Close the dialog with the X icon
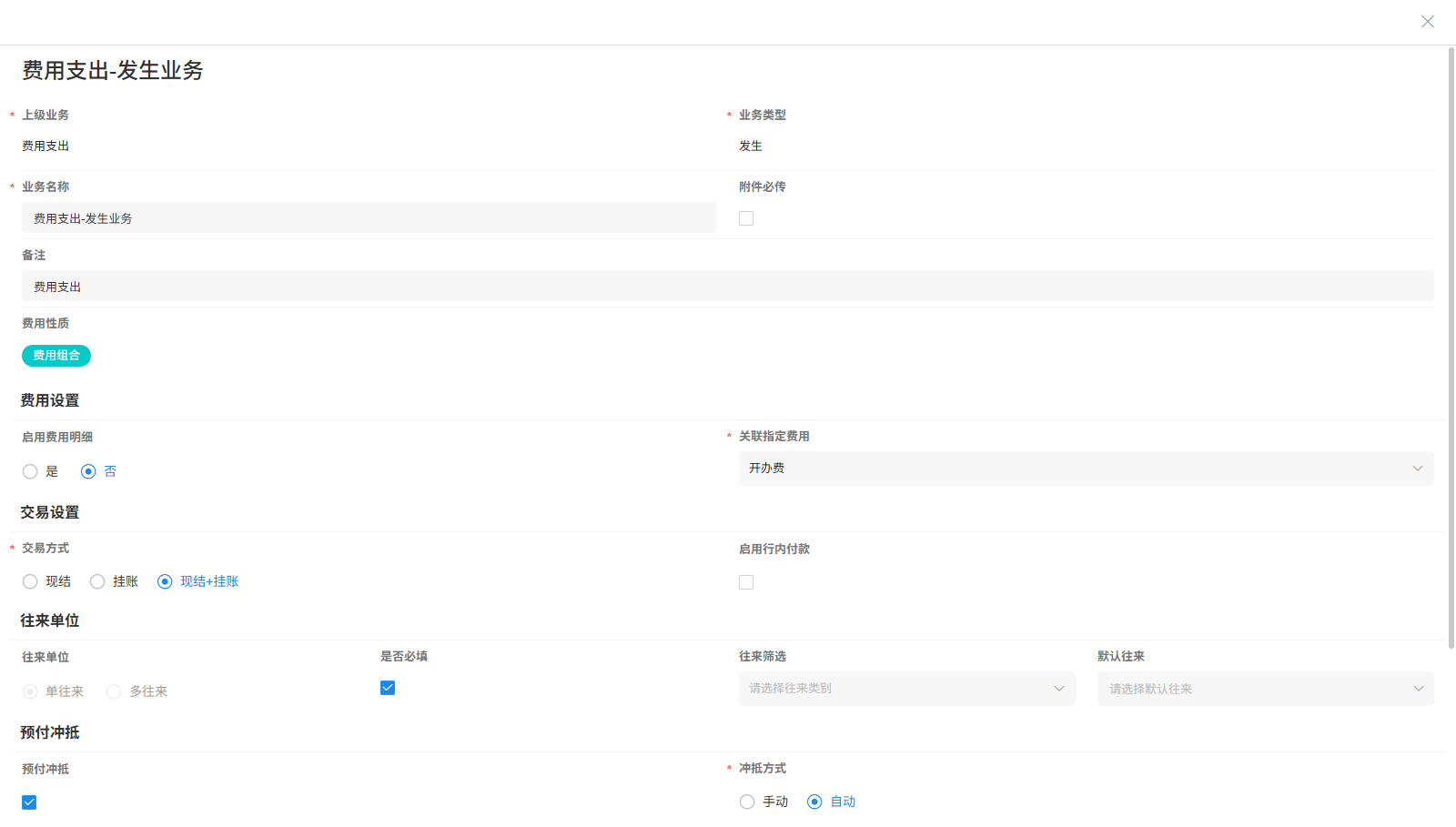The width and height of the screenshot is (1456, 827). [x=1427, y=22]
